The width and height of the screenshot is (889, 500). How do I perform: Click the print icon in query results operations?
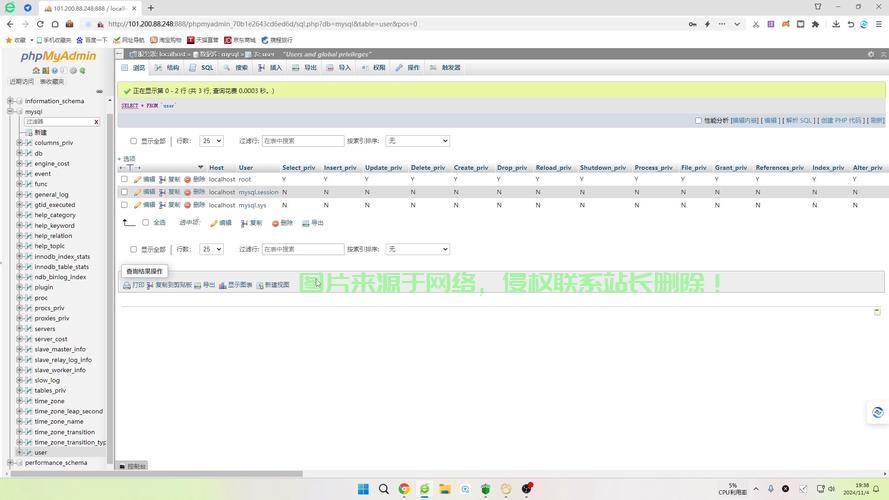(x=127, y=285)
